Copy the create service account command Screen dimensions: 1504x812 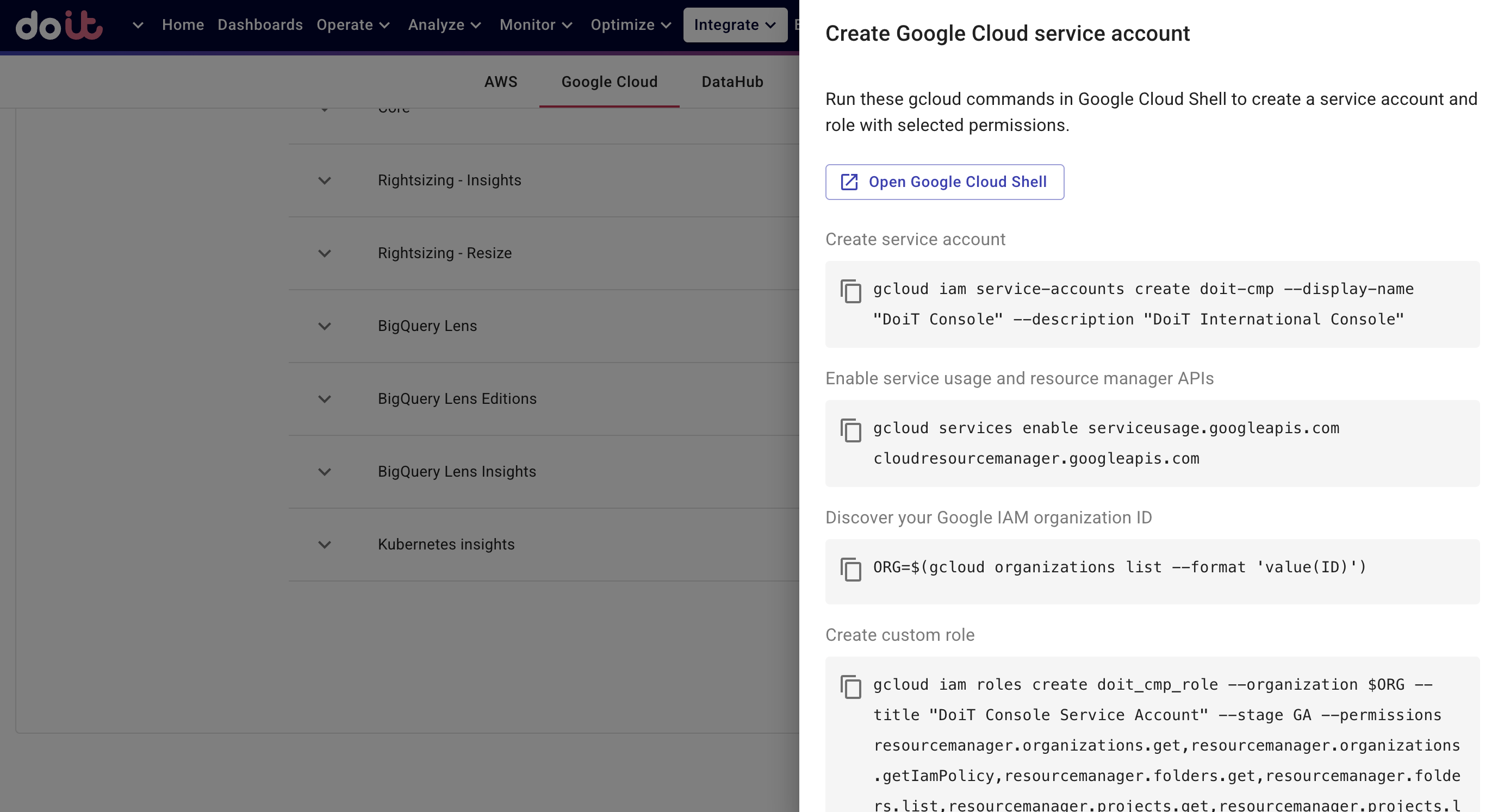(x=850, y=291)
